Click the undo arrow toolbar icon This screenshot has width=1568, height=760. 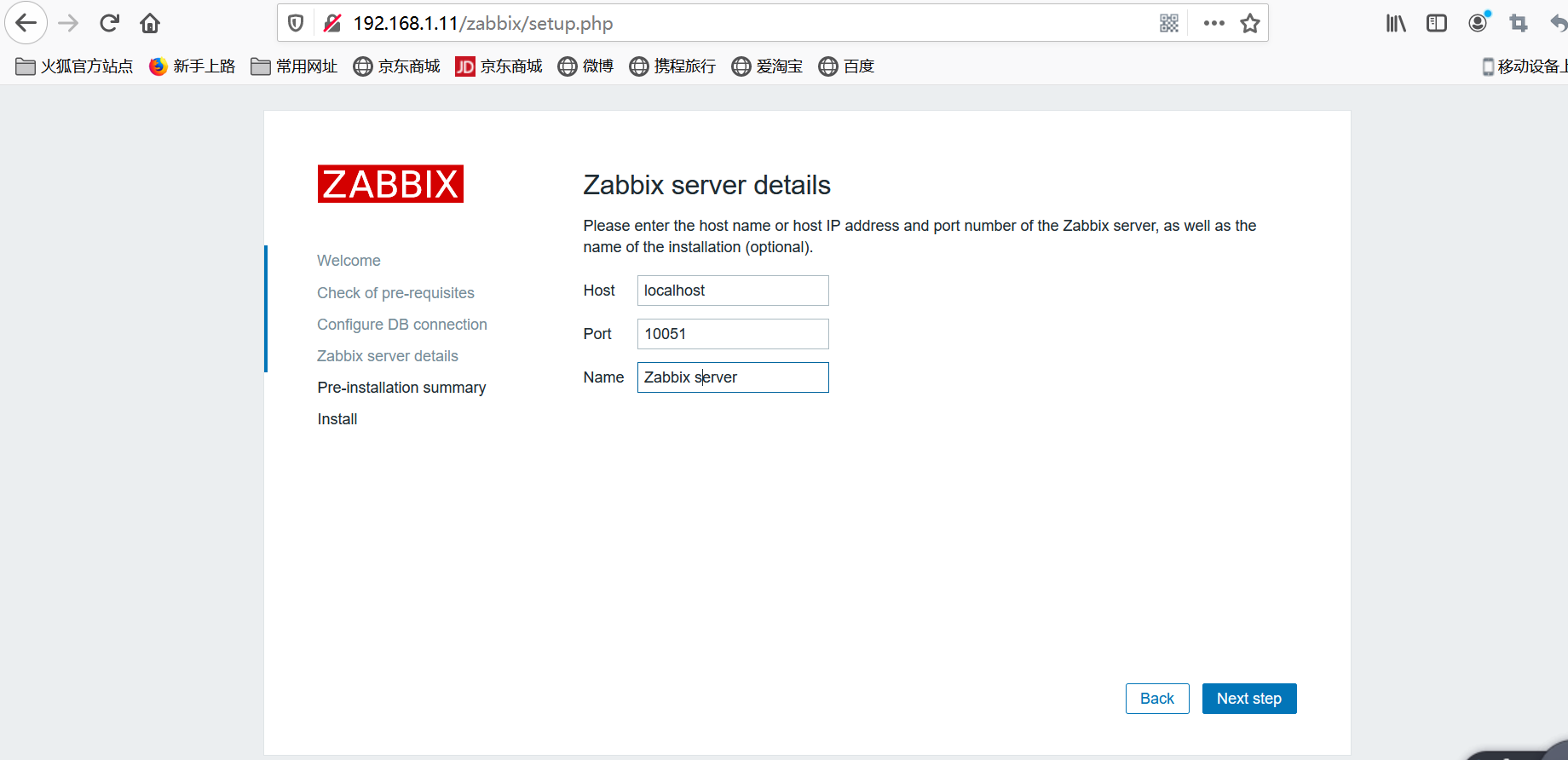click(1559, 23)
